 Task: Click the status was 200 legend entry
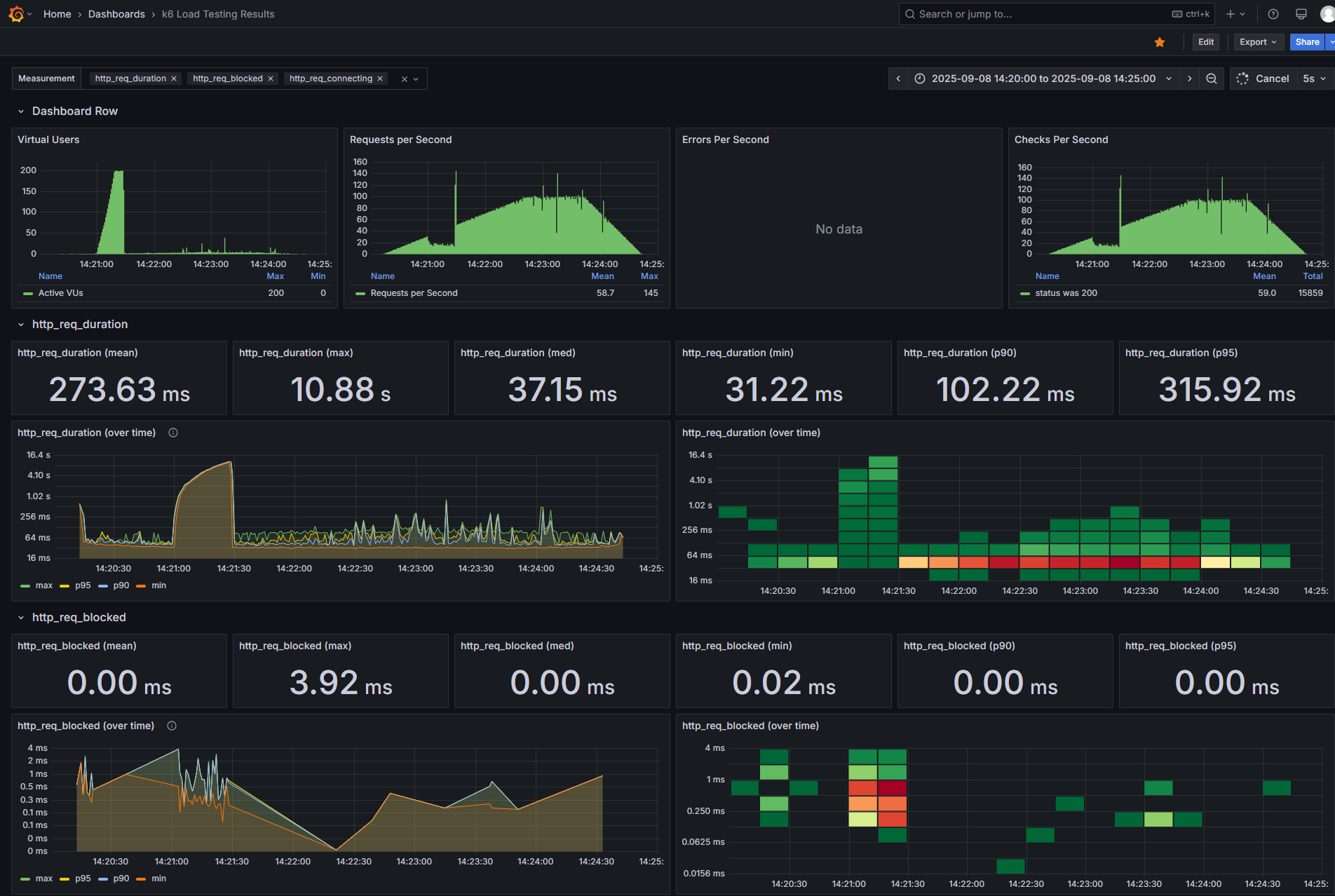point(1066,293)
